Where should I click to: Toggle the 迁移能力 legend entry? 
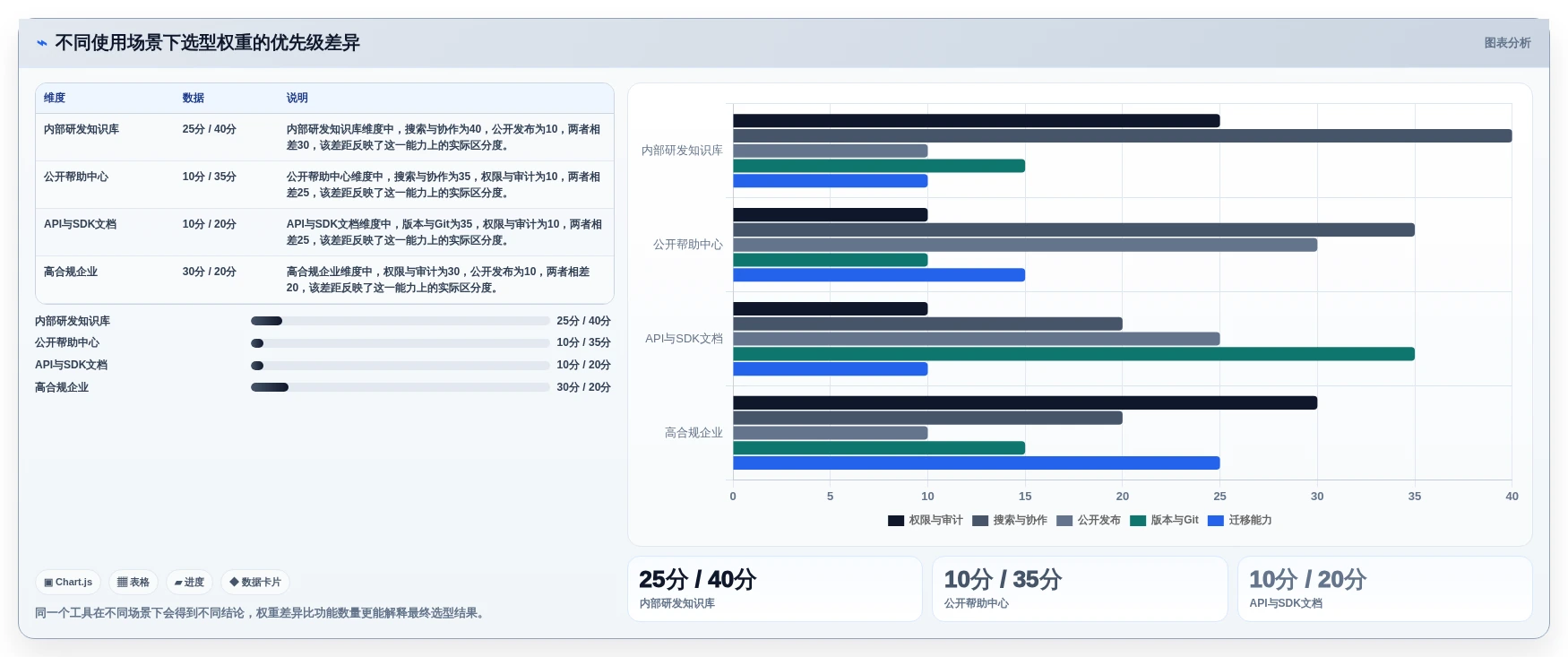[x=1240, y=520]
